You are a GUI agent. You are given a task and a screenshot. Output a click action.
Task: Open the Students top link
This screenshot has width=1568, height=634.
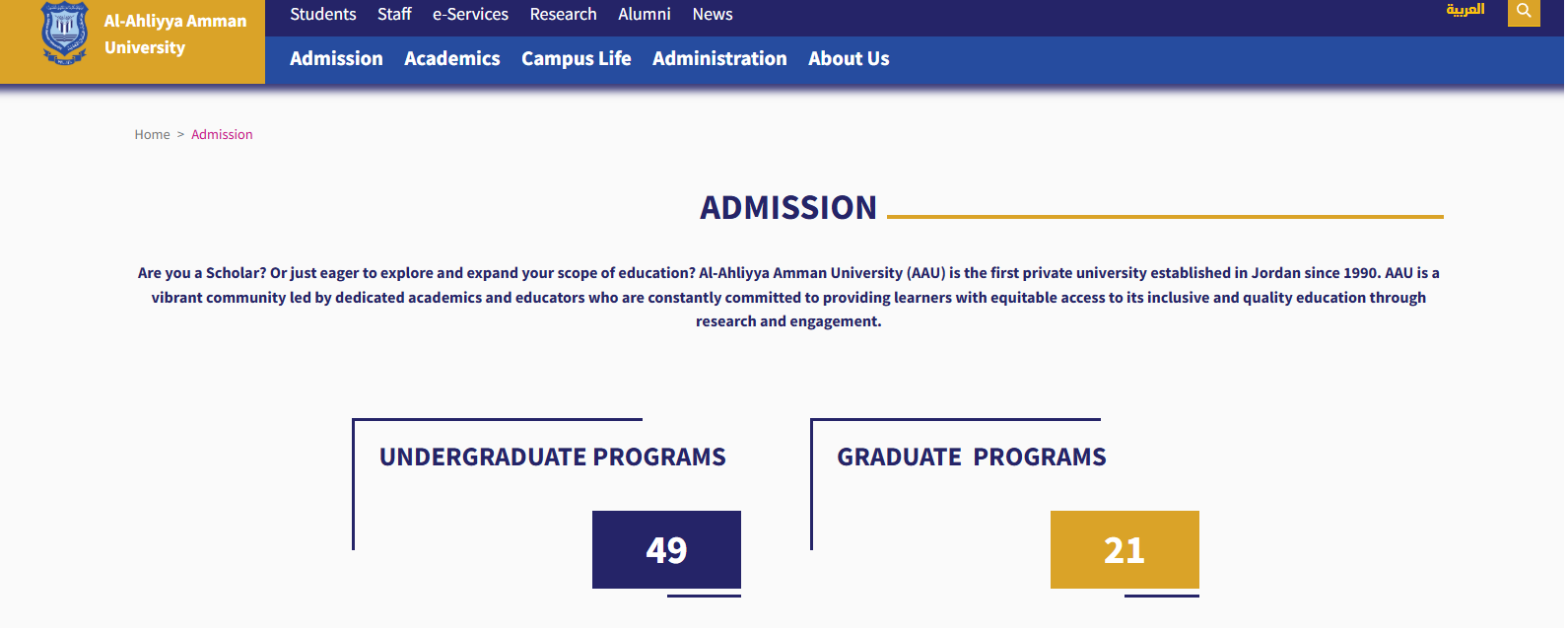[x=322, y=14]
